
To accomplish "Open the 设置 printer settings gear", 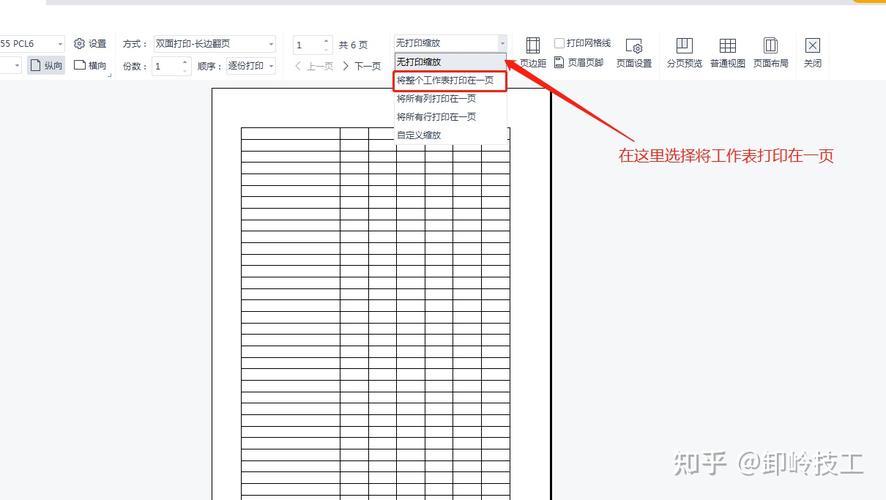I will click(90, 44).
